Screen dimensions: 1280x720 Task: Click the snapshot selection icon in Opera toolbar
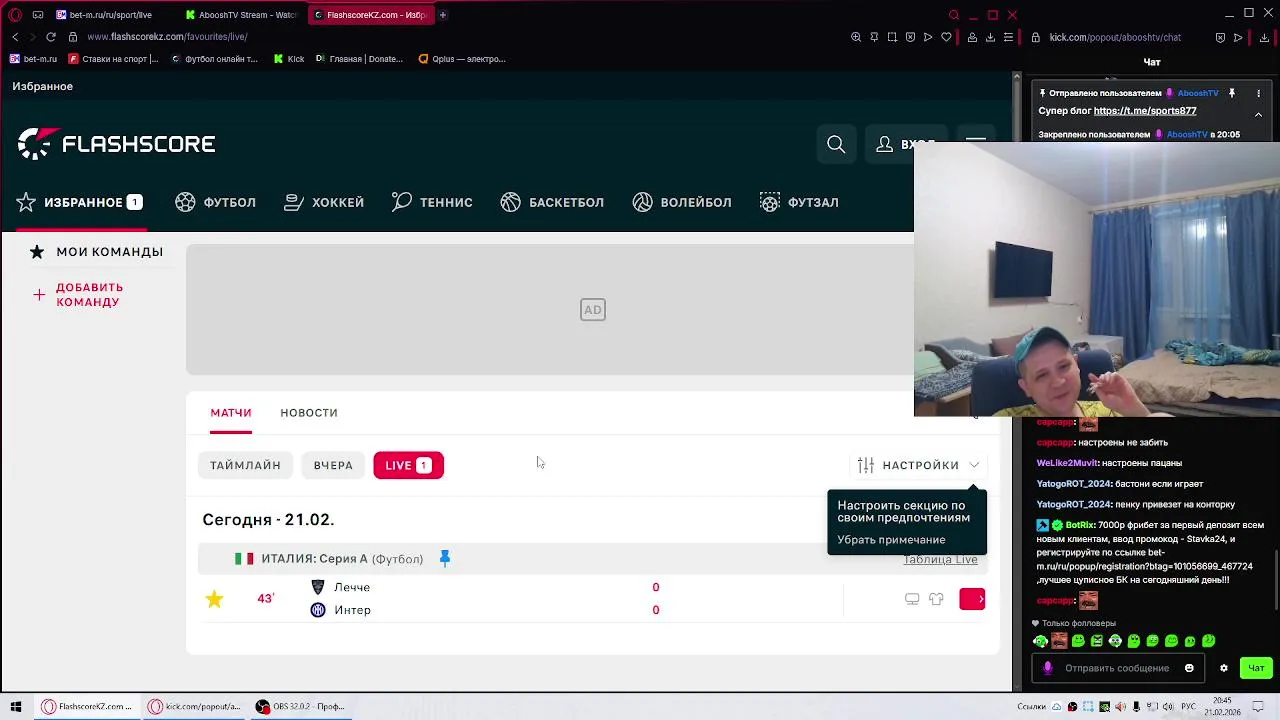[892, 37]
